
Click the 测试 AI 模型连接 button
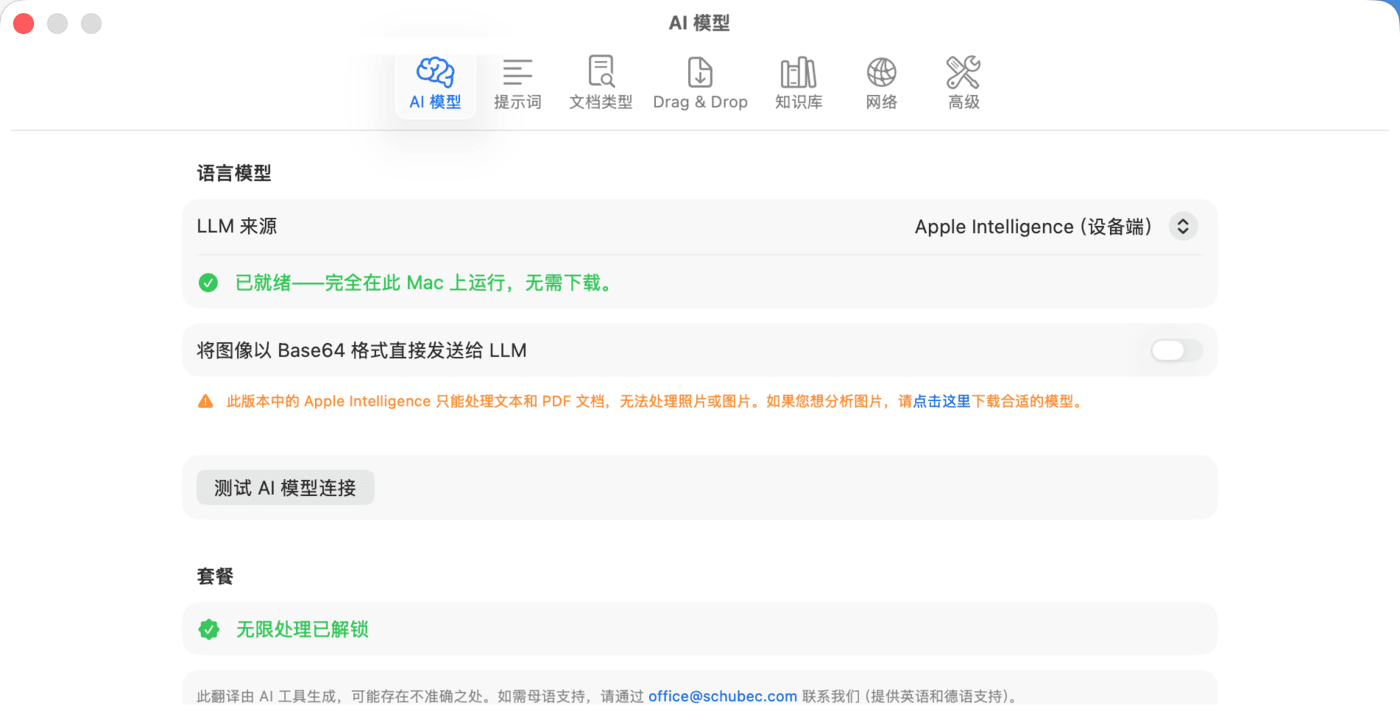(x=285, y=488)
